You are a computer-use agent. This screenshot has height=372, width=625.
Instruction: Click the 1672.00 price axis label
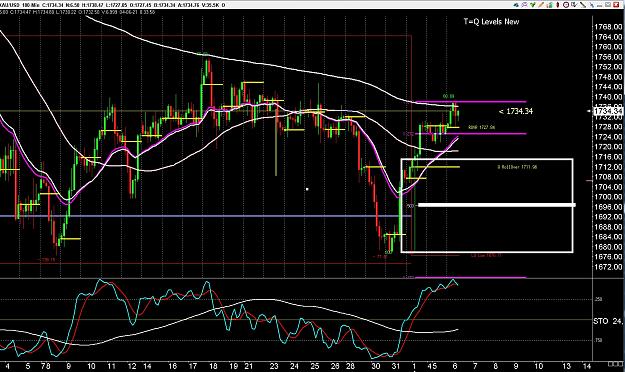pyautogui.click(x=608, y=267)
